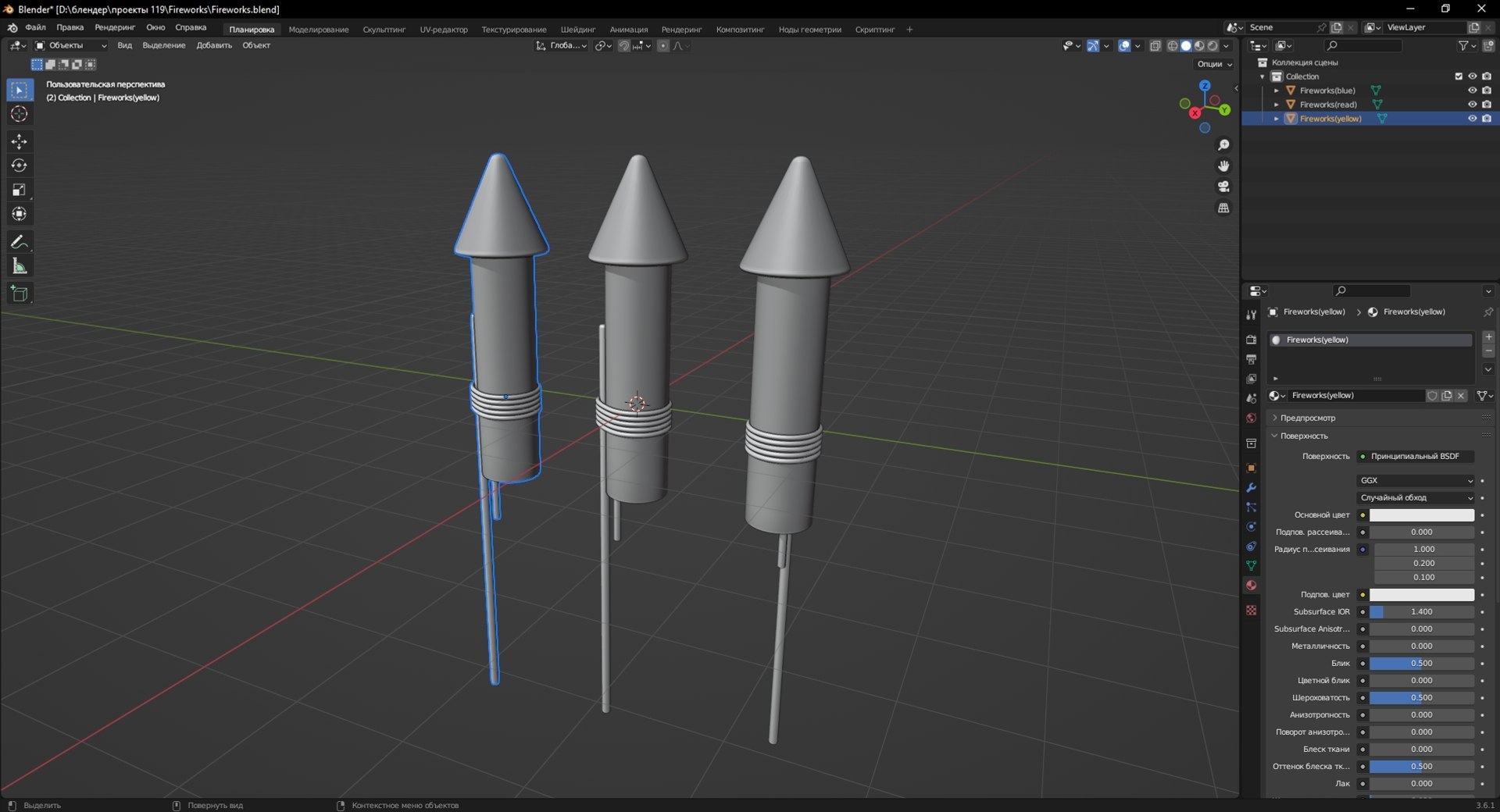
Task: Click the pan view hand icon
Action: [x=1223, y=166]
